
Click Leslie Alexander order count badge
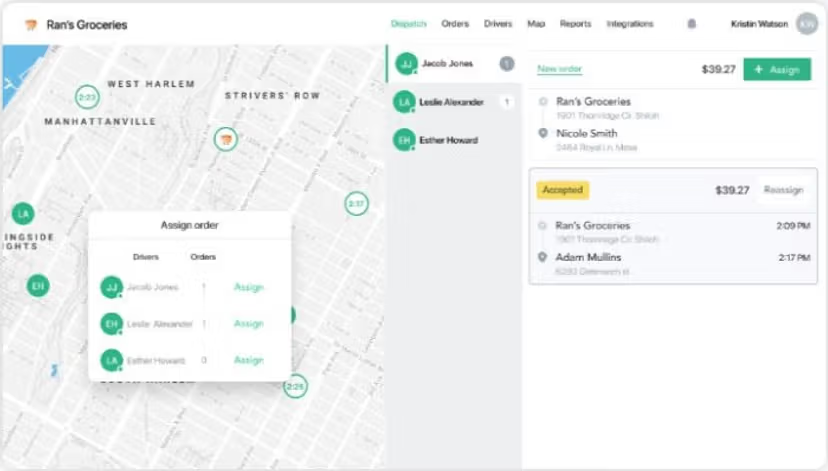(506, 102)
